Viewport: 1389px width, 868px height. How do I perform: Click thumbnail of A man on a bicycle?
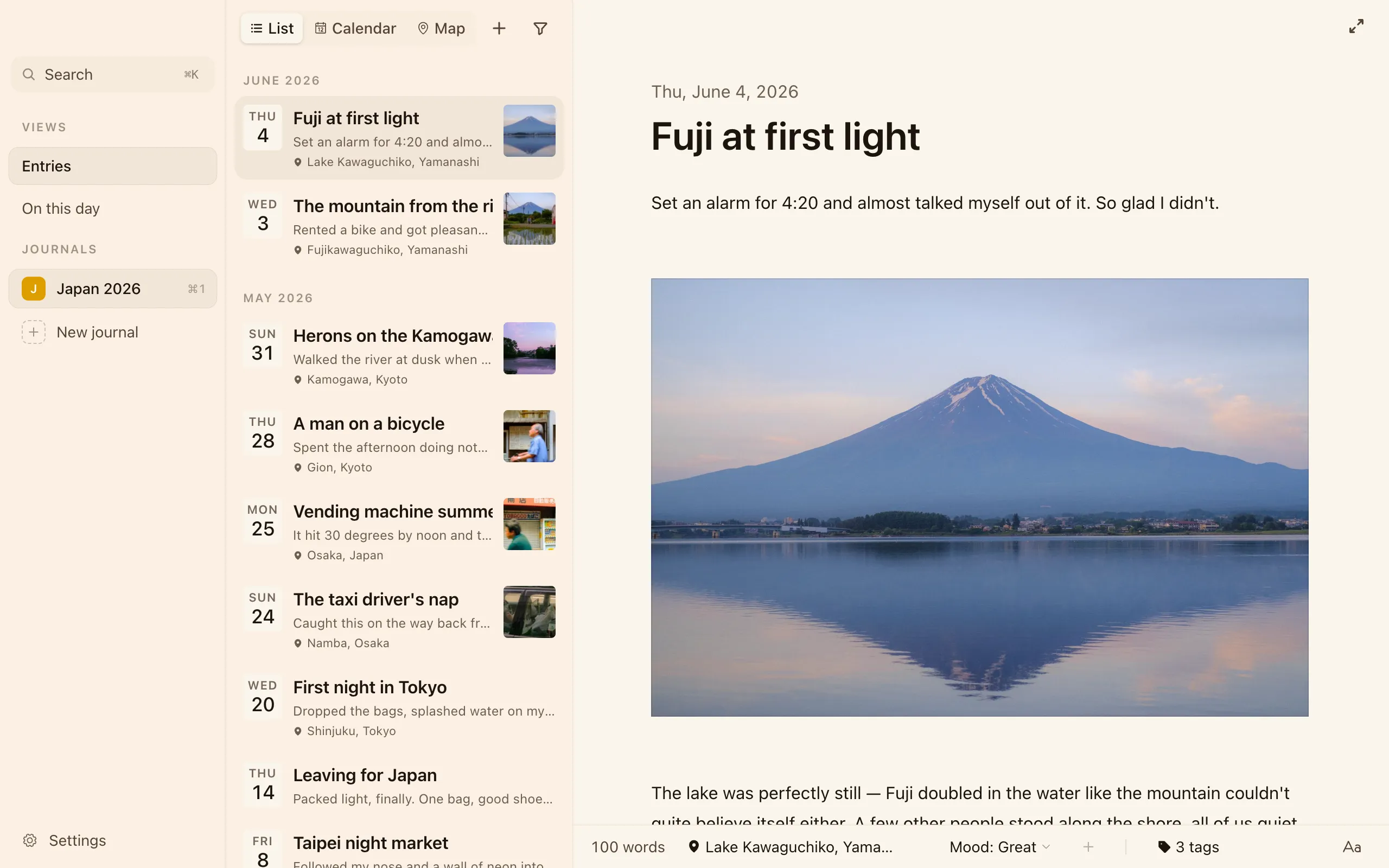click(529, 436)
